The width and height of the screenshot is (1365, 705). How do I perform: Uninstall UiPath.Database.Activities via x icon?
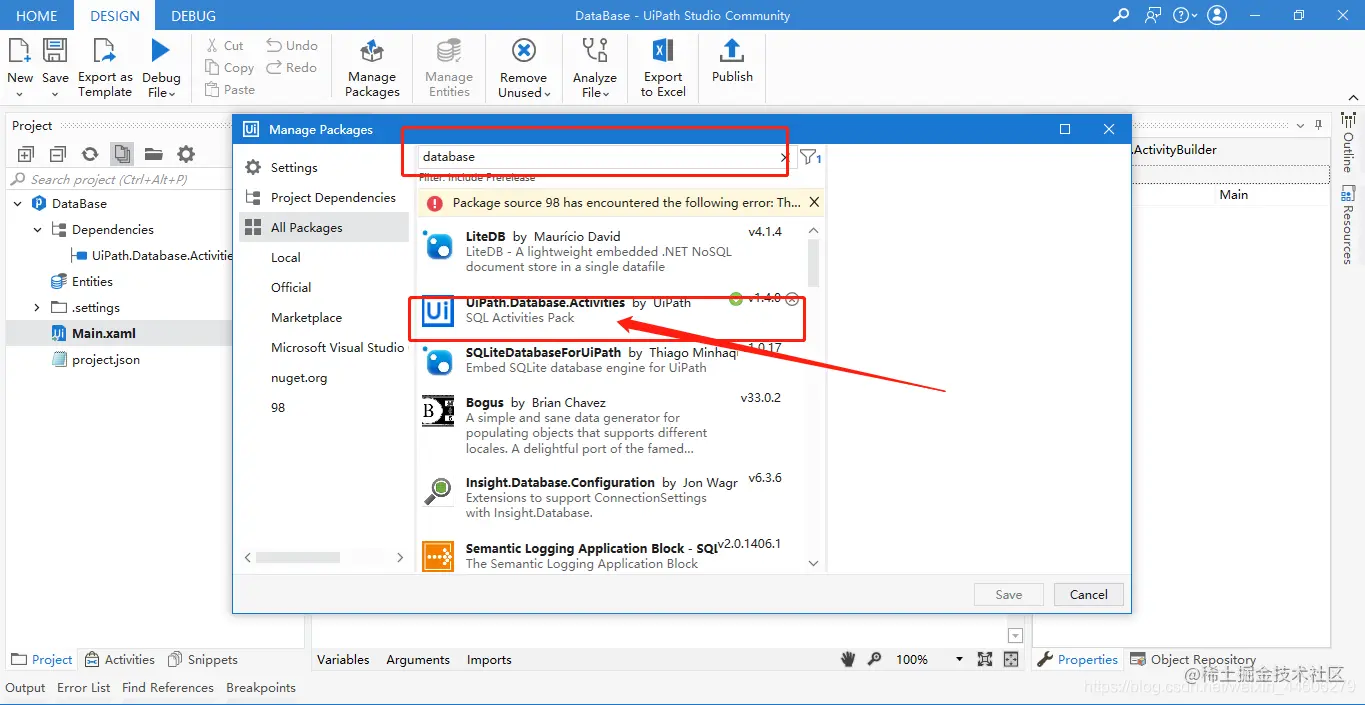click(x=792, y=299)
